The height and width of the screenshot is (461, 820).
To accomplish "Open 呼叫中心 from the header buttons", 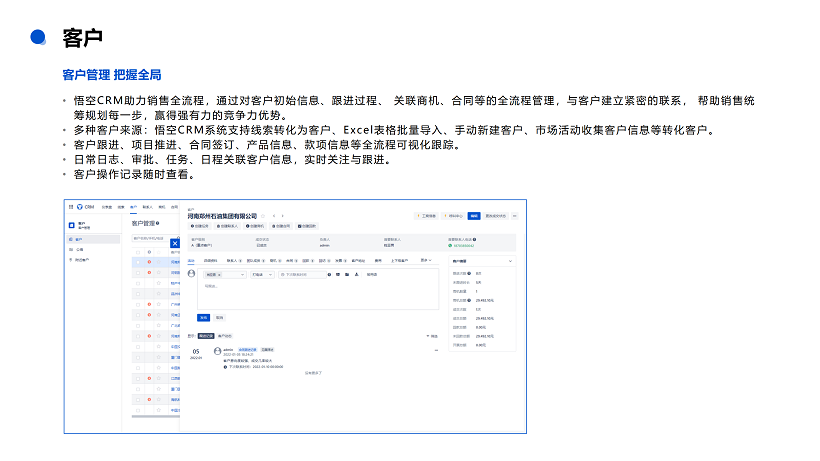I will (453, 216).
